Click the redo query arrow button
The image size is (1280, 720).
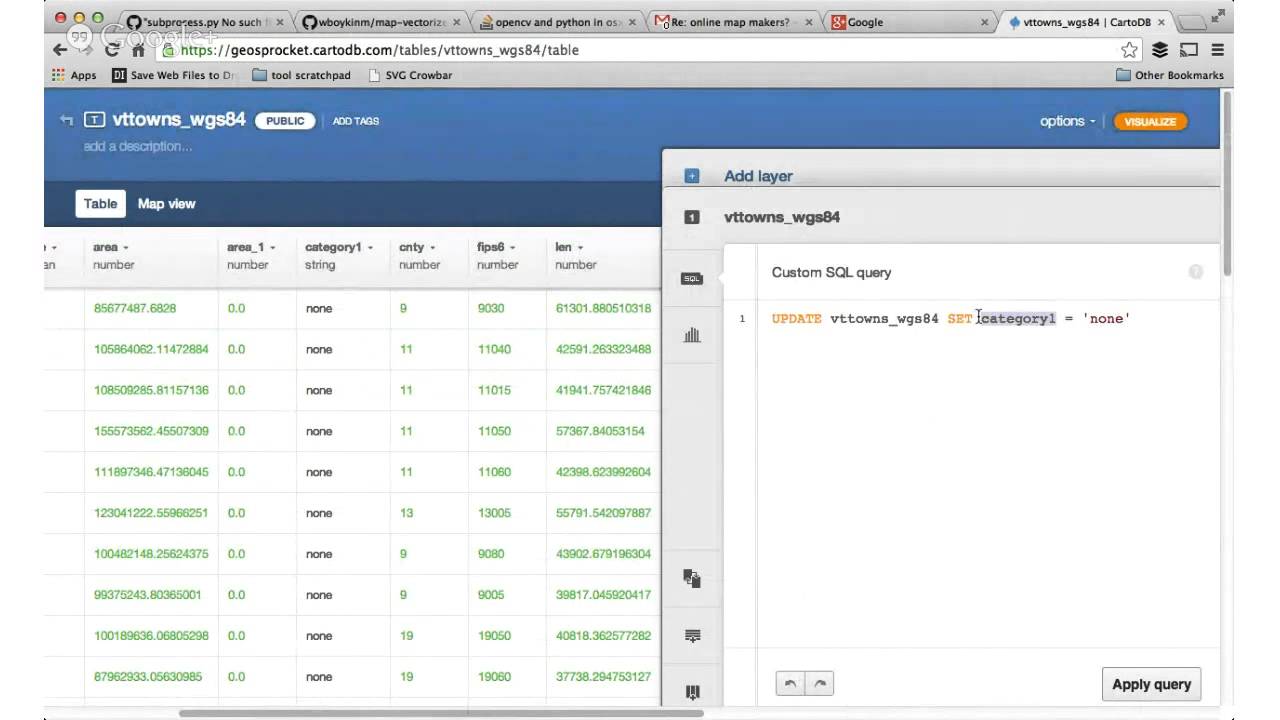(x=820, y=684)
